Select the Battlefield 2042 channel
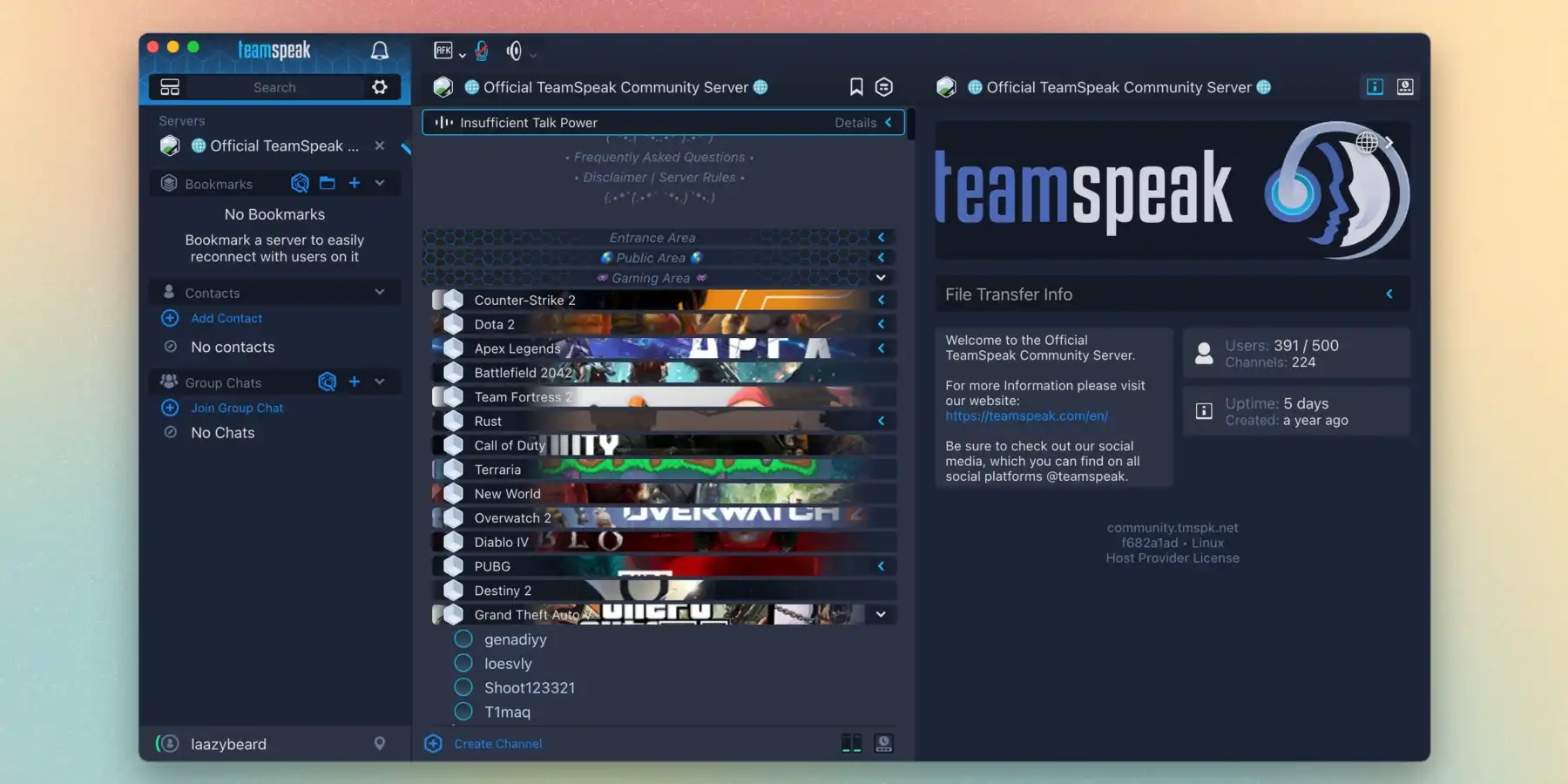The width and height of the screenshot is (1568, 784). (664, 373)
